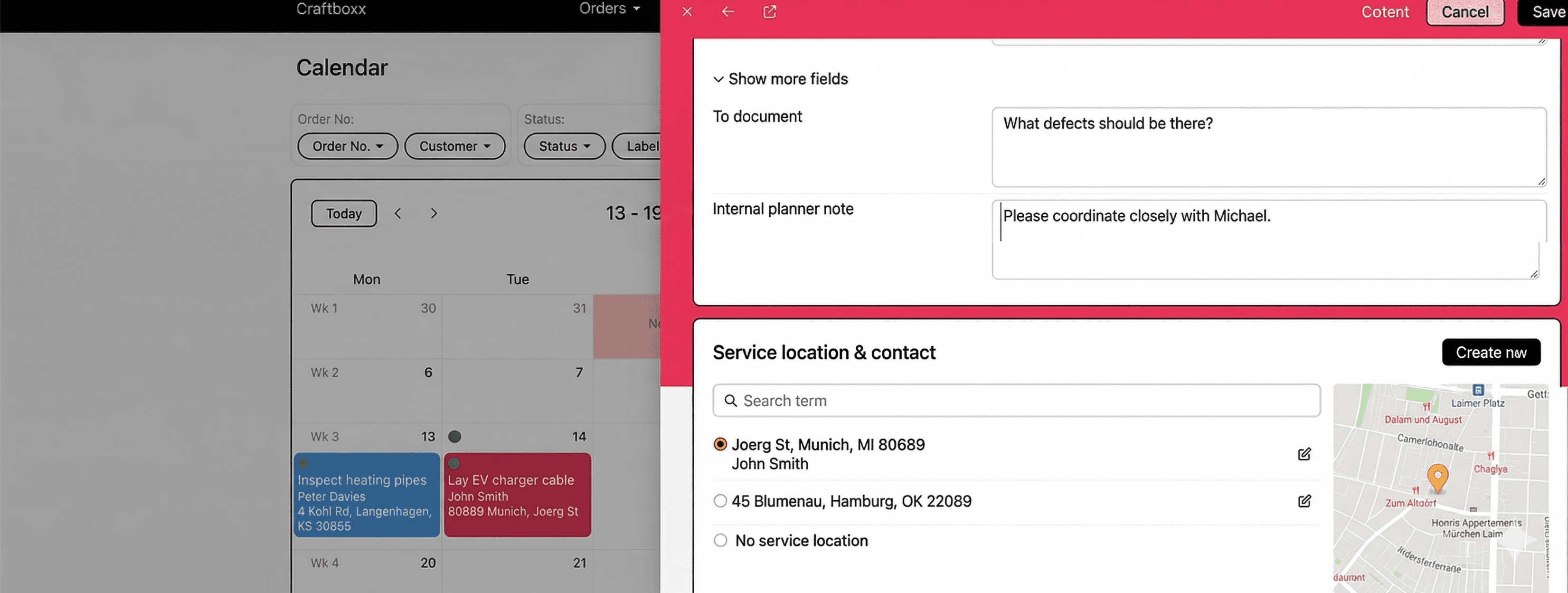Viewport: 1568px width, 593px height.
Task: Toggle the Show more fields section
Action: [780, 79]
